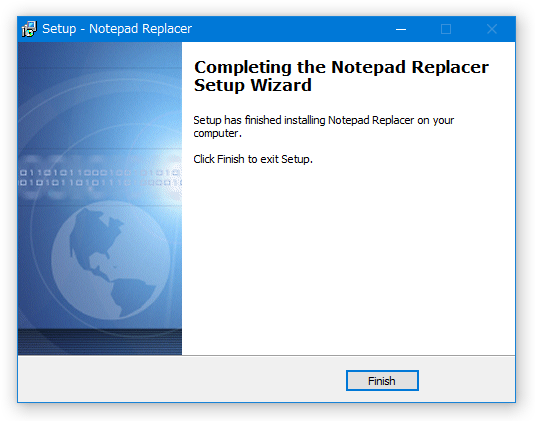Click the "Click Finish to exit Setup." text
This screenshot has height=421, width=535.
point(253,159)
